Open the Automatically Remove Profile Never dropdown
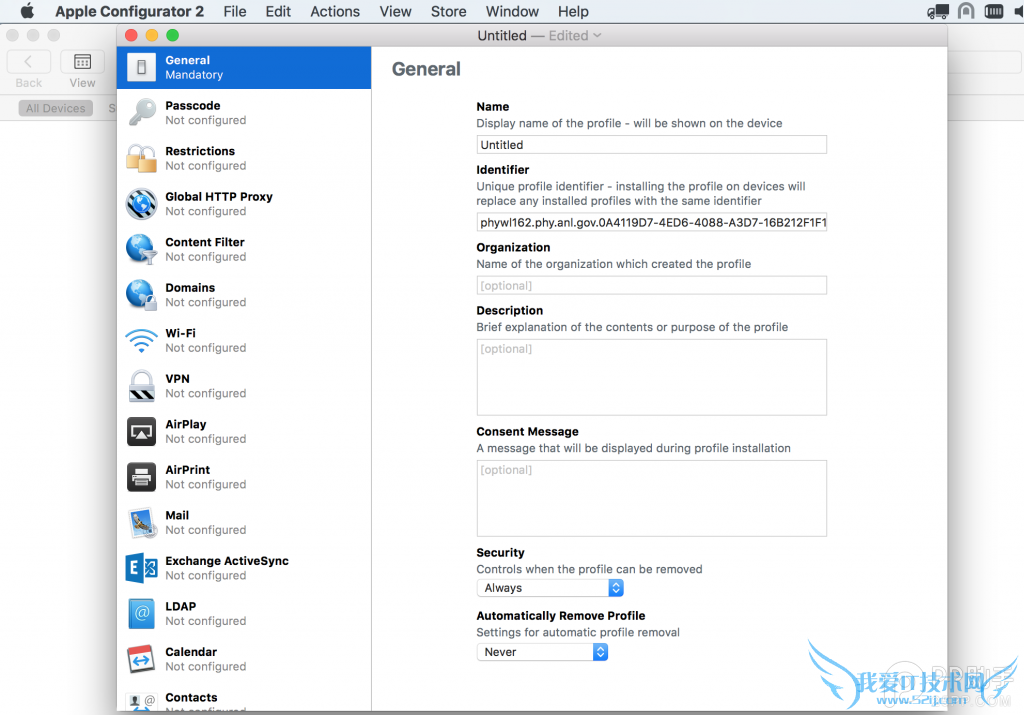 tap(542, 652)
